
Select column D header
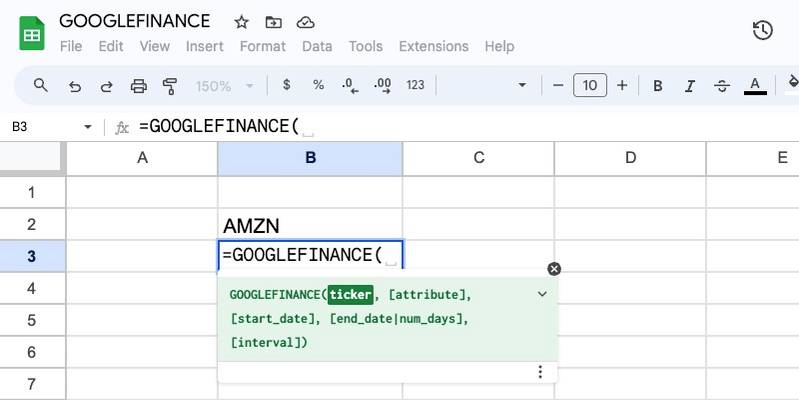pyautogui.click(x=630, y=158)
